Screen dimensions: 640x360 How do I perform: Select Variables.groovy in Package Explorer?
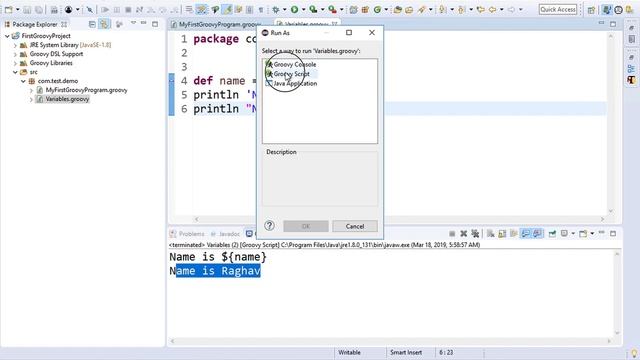(x=67, y=99)
